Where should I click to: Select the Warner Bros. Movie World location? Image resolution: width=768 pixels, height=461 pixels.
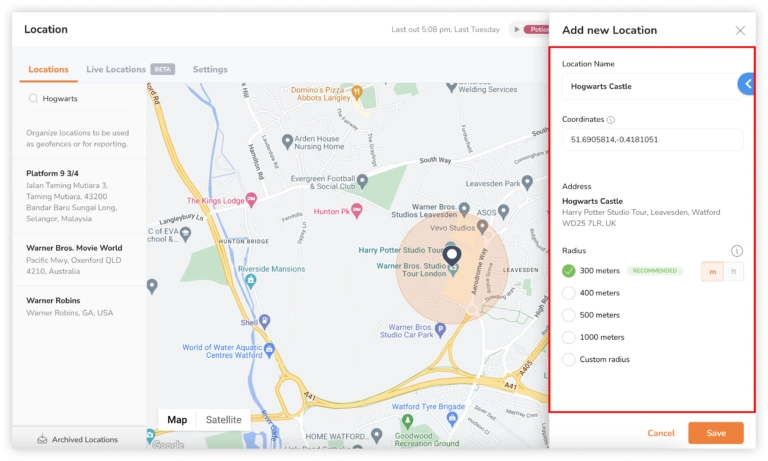tap(79, 260)
